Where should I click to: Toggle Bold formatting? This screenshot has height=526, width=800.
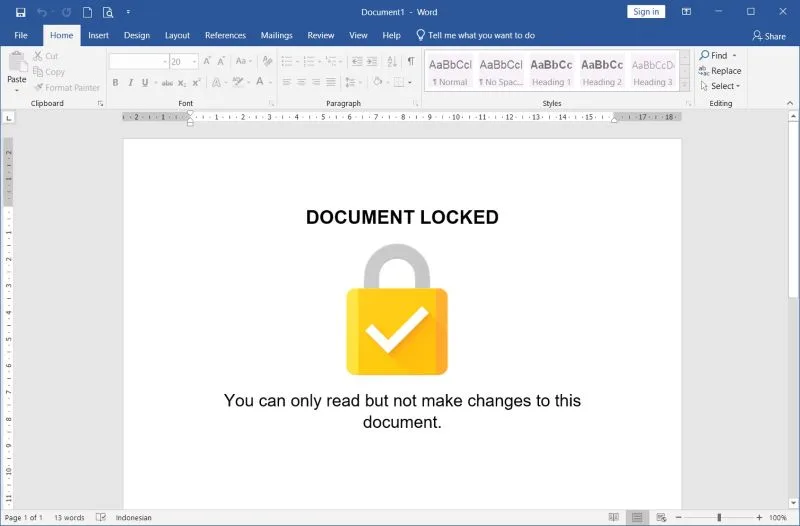115,83
